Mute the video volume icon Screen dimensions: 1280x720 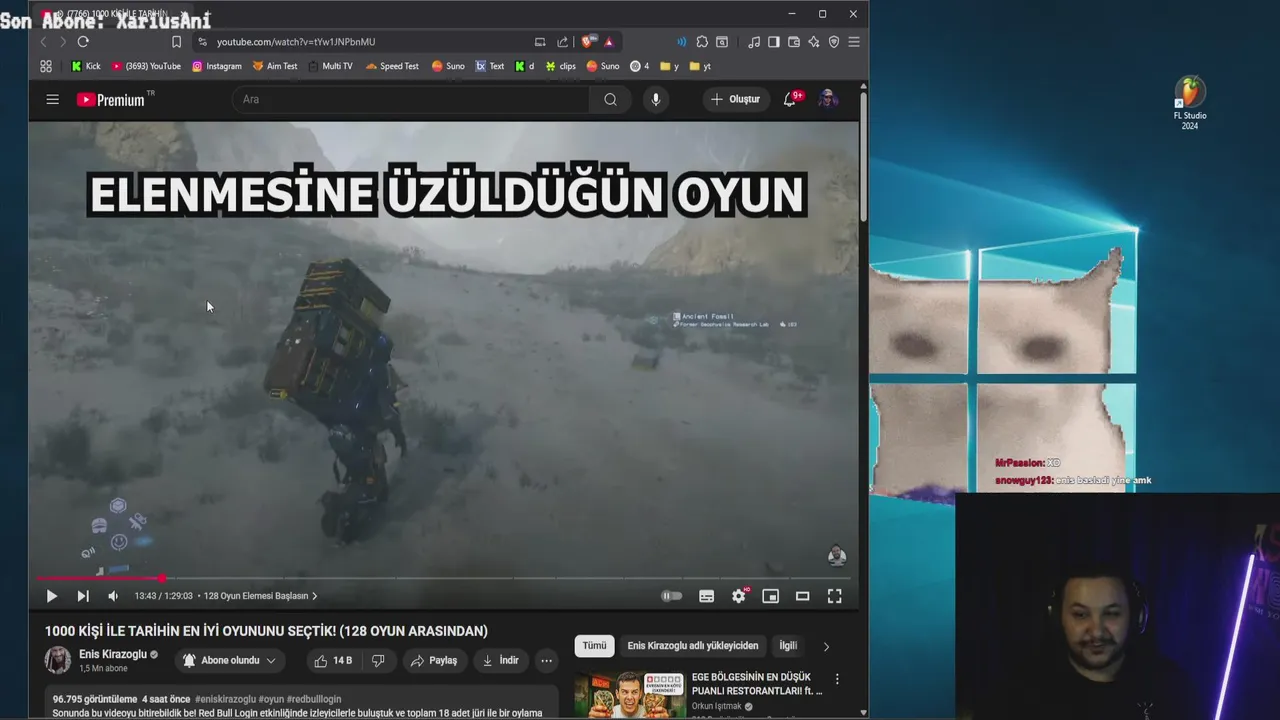[113, 596]
